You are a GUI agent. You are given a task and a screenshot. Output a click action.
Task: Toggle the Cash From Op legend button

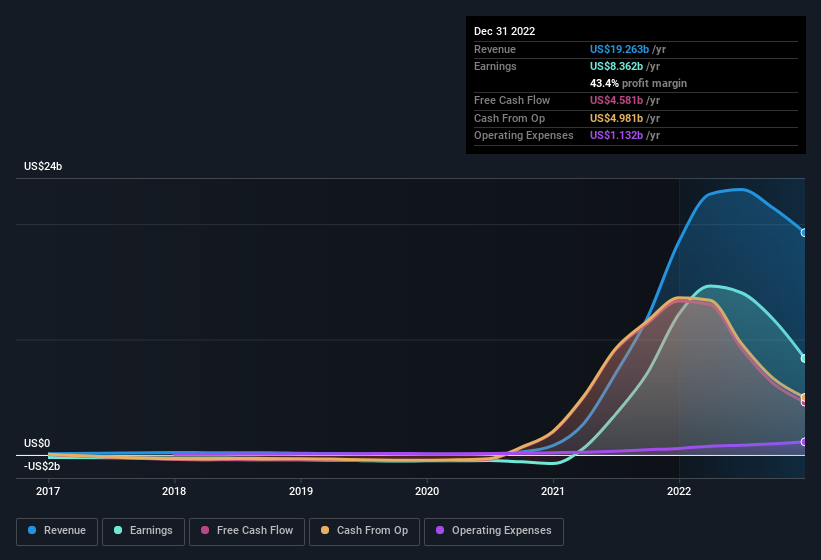tap(364, 531)
